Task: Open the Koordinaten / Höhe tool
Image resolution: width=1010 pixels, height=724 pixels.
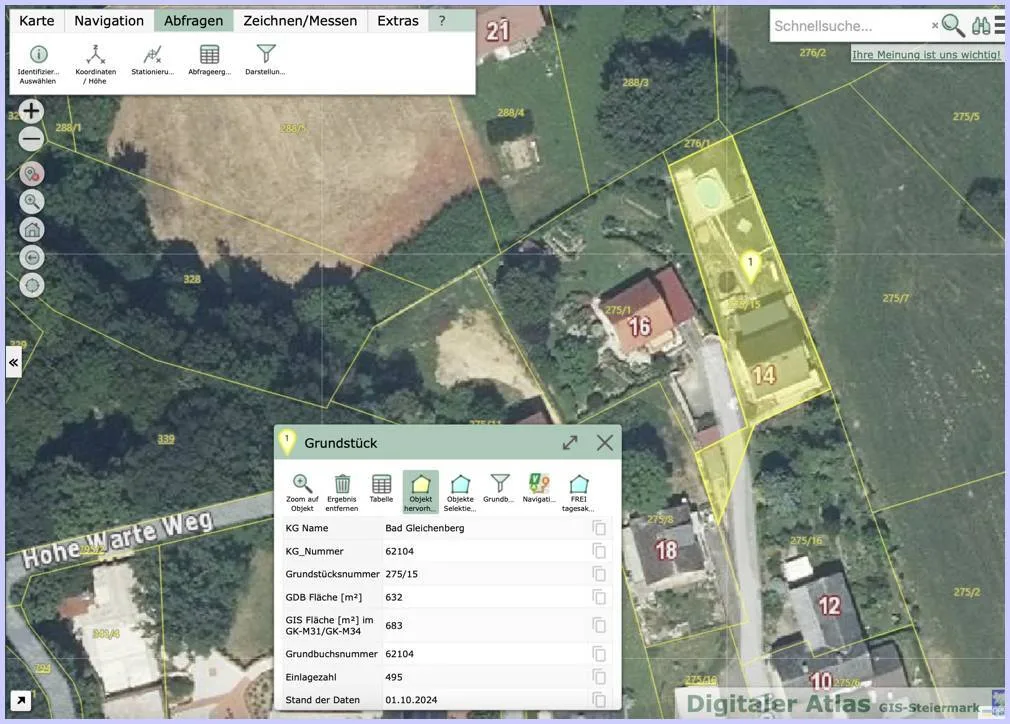Action: pos(95,64)
